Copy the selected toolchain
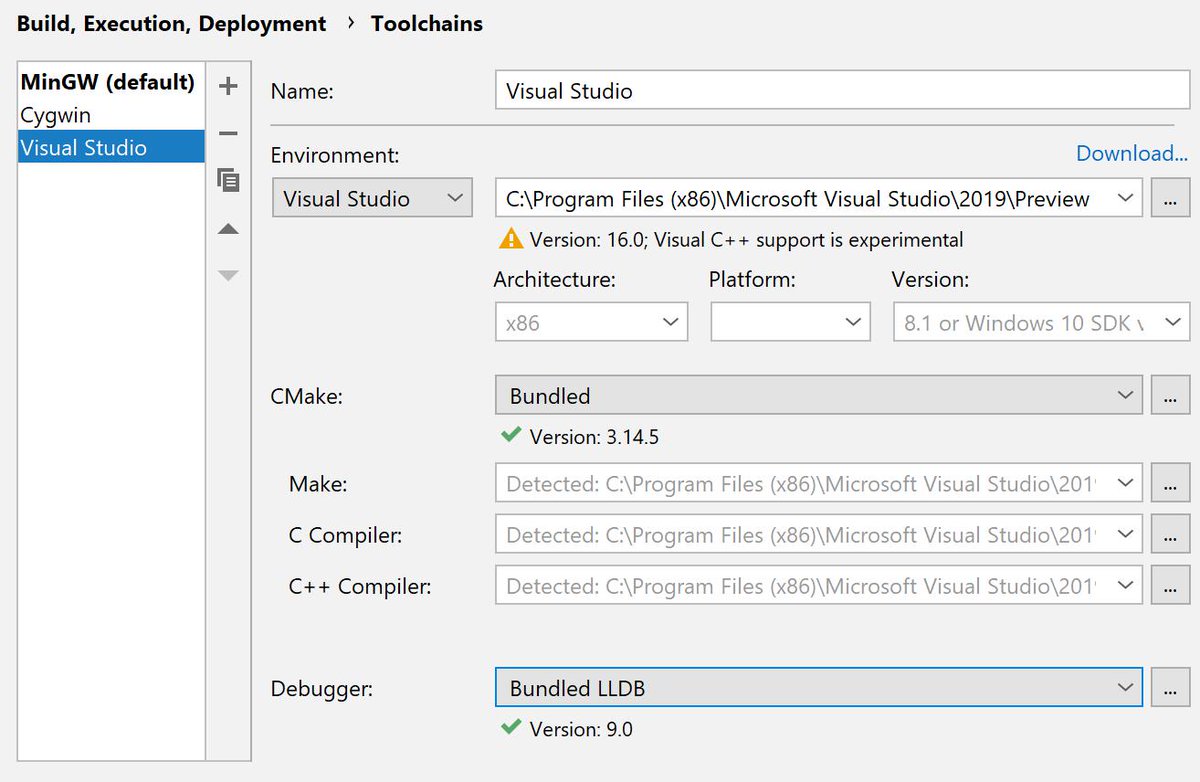The height and width of the screenshot is (782, 1200). [x=228, y=180]
